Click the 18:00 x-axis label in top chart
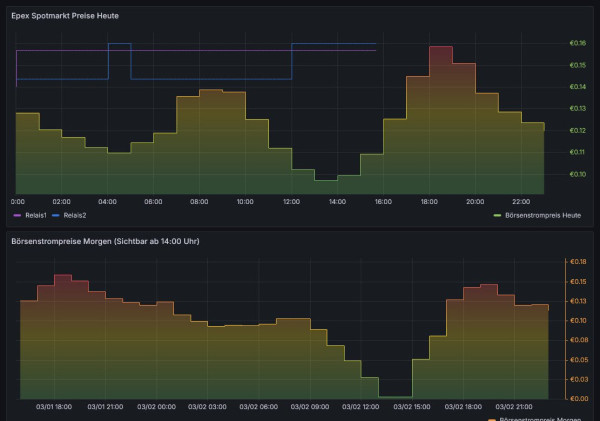600x421 pixels. pyautogui.click(x=429, y=201)
